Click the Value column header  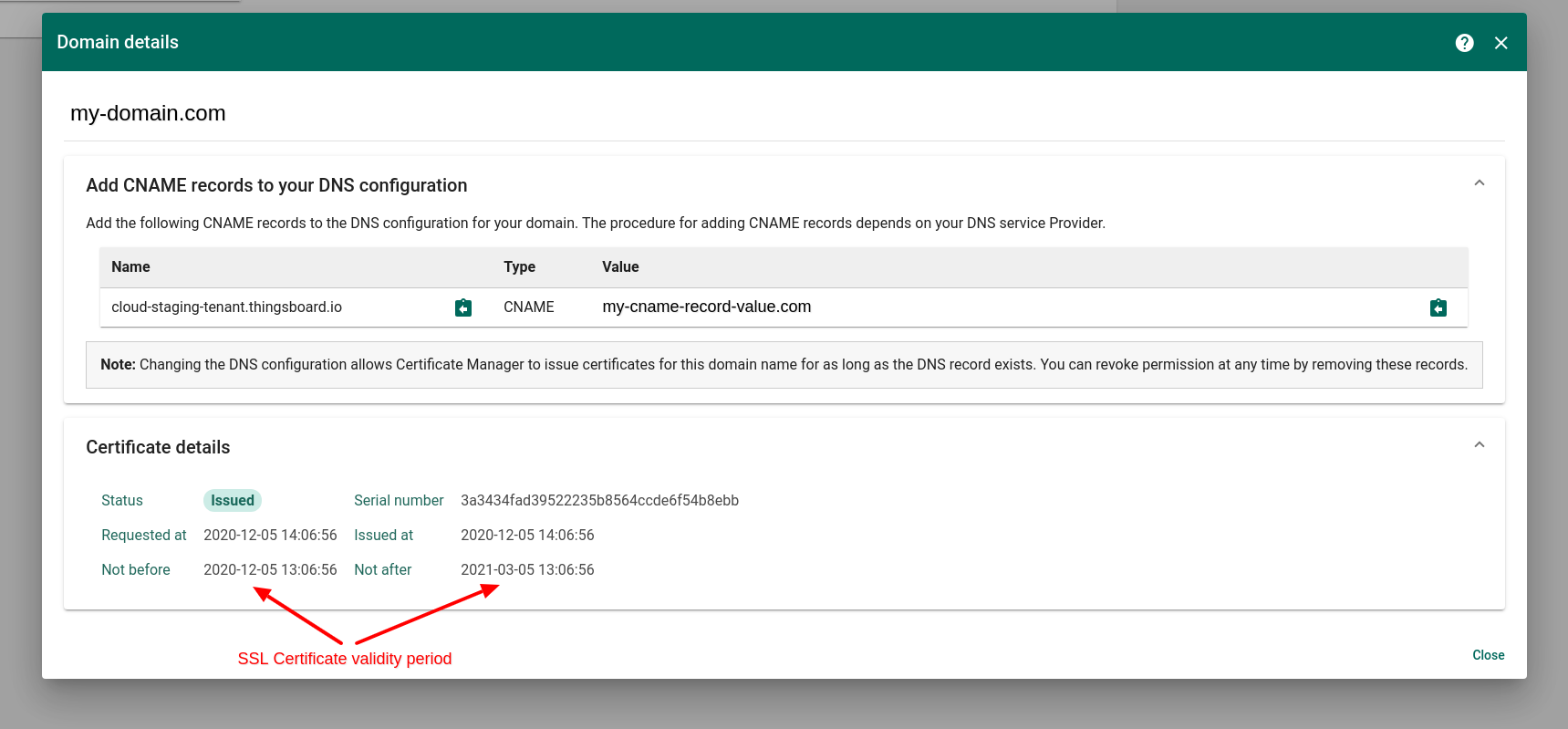[620, 267]
